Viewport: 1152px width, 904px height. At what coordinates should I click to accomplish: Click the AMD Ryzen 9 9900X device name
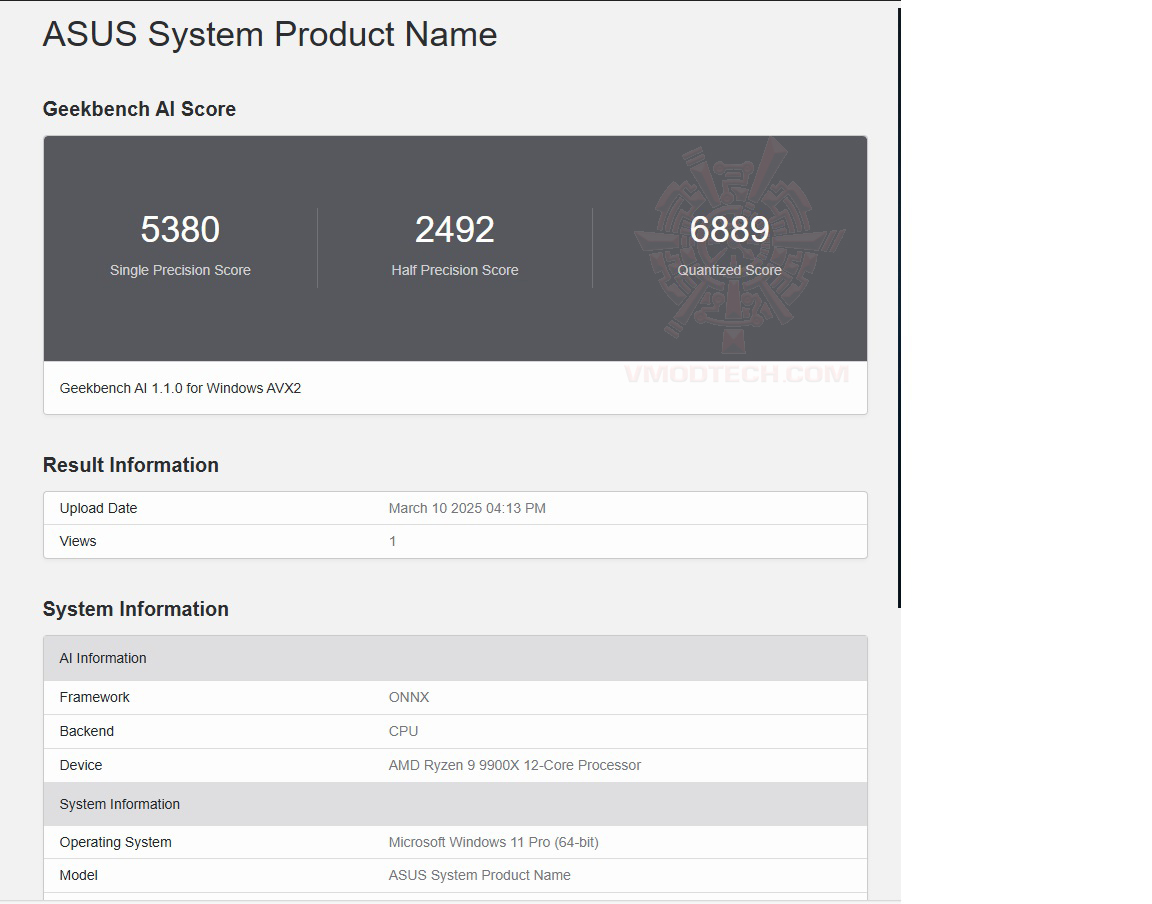point(514,765)
